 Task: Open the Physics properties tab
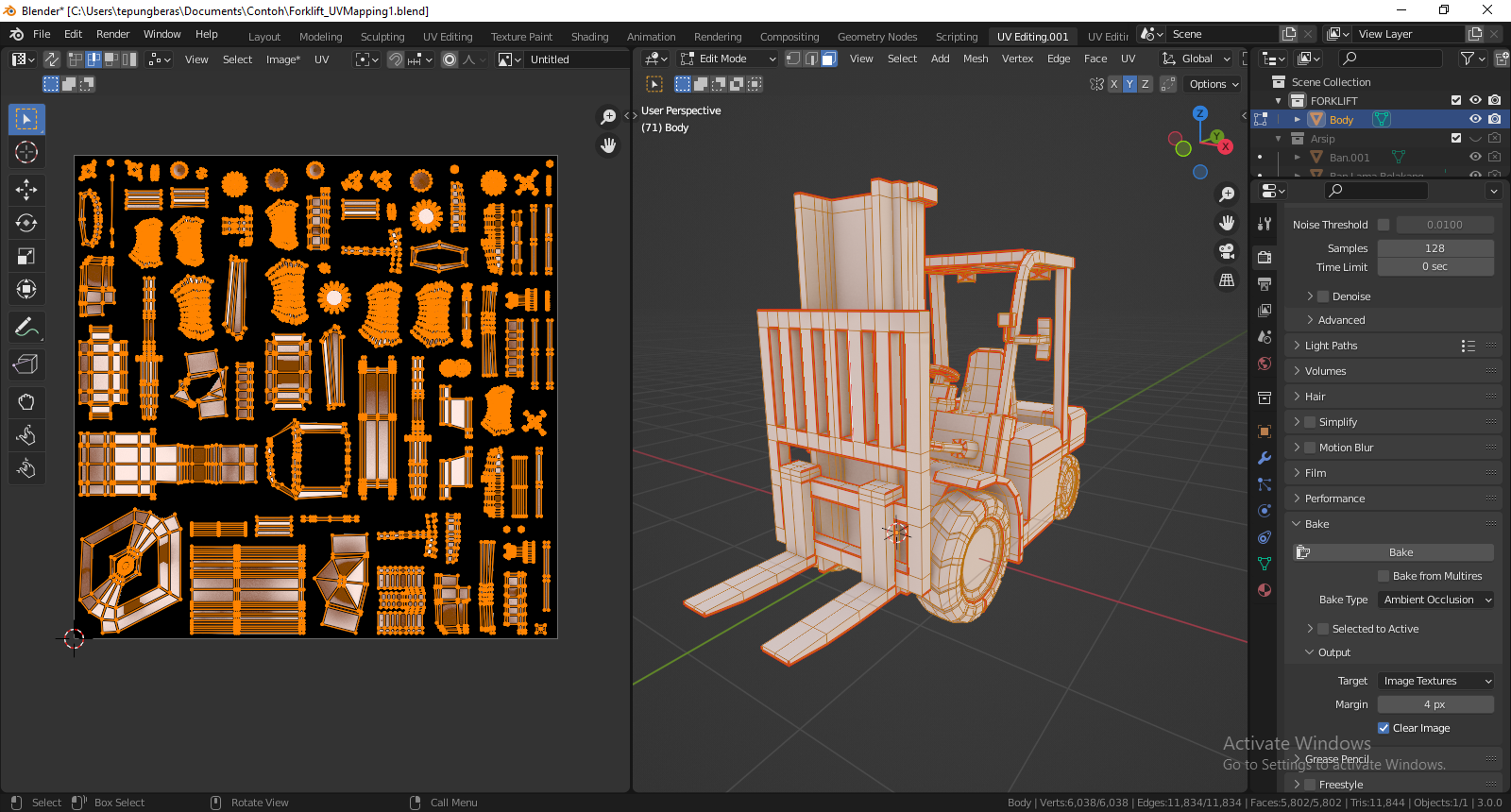tap(1265, 511)
